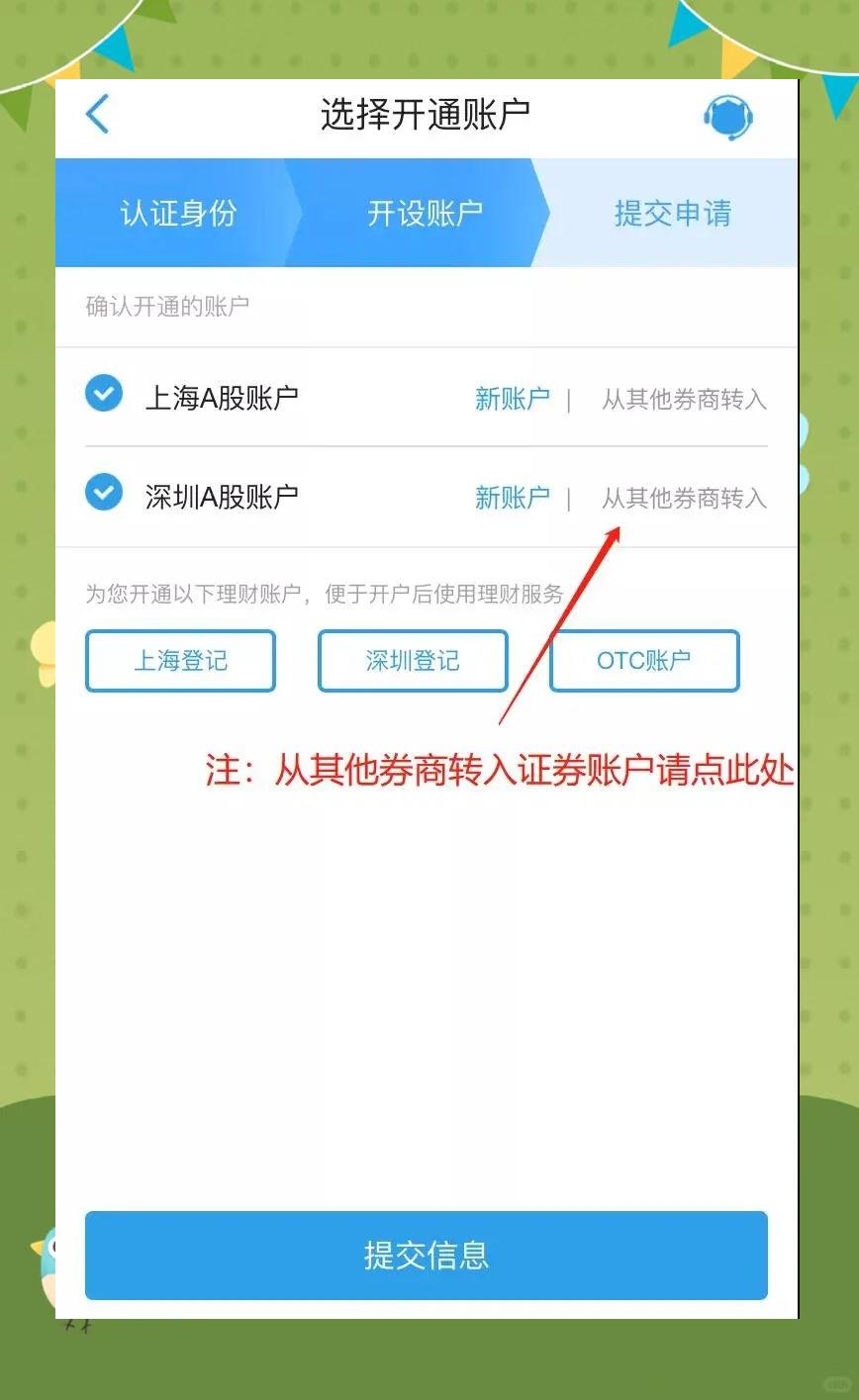Tap the OTC账户 button

644,661
